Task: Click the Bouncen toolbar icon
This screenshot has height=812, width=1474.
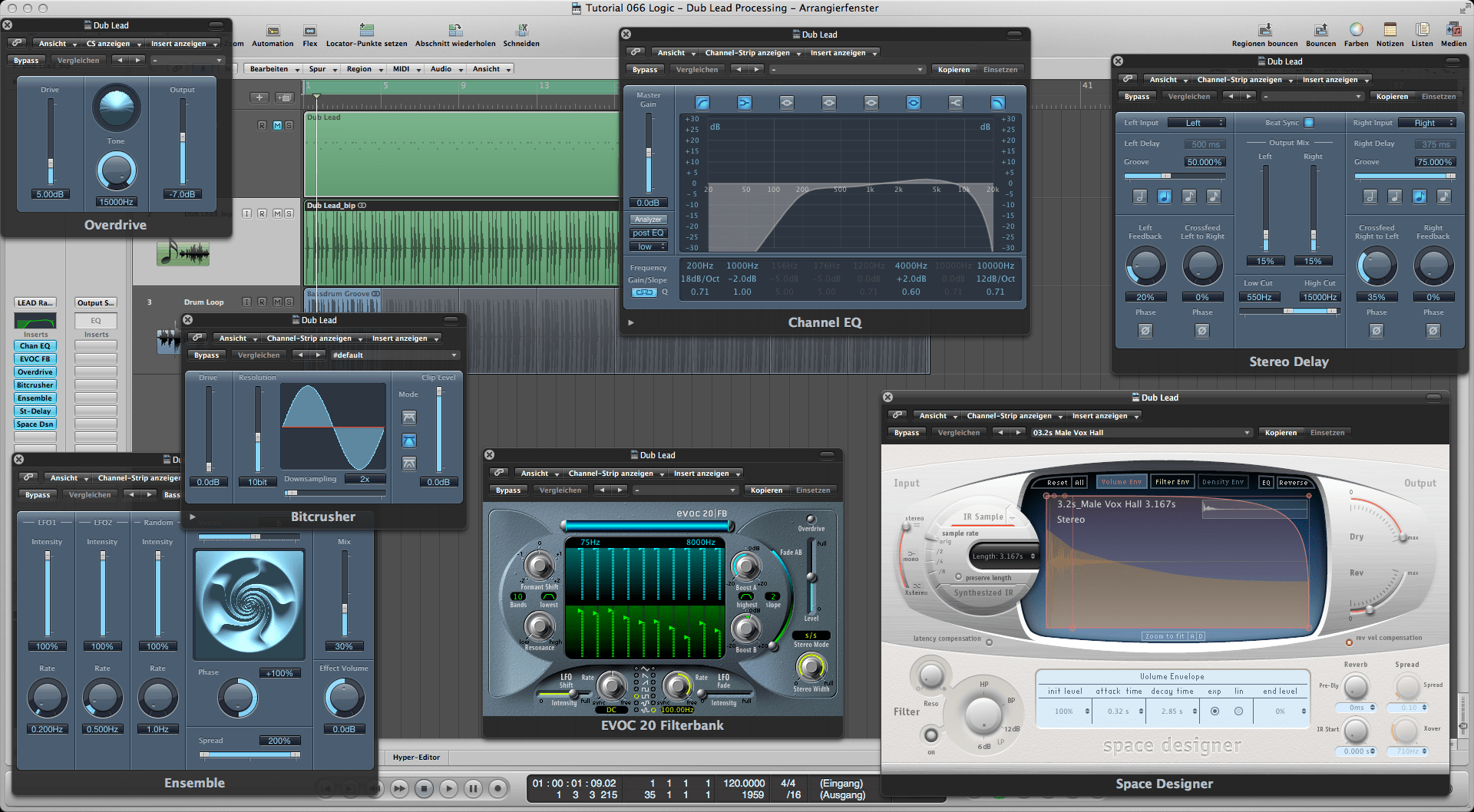Action: [1320, 31]
